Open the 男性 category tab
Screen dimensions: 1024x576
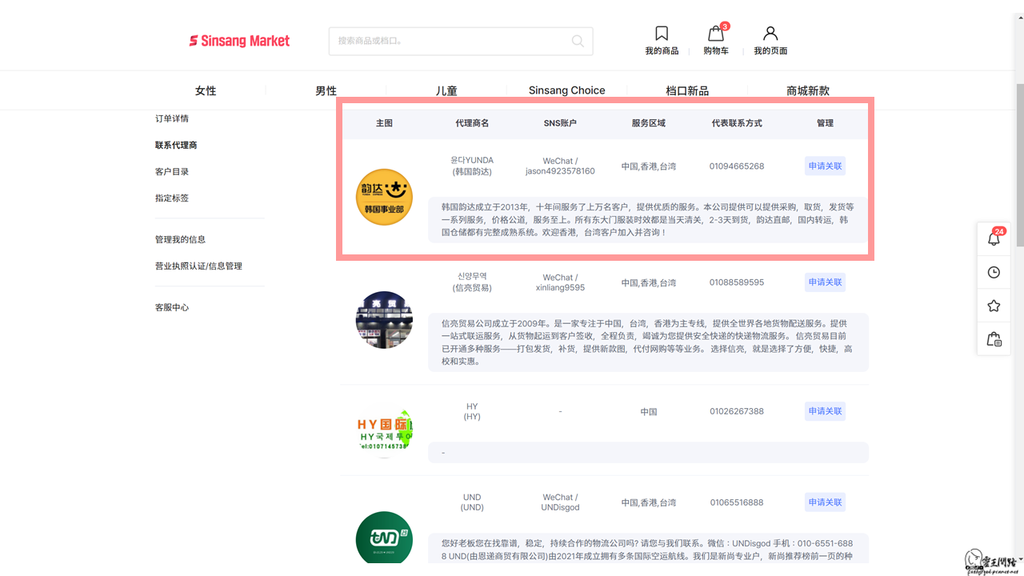326,91
